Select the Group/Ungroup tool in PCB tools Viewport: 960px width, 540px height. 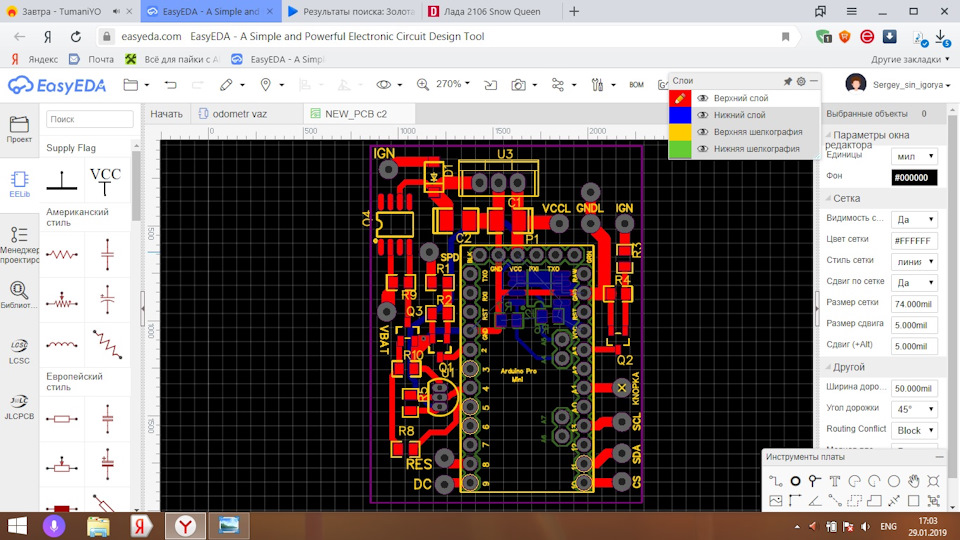(933, 501)
